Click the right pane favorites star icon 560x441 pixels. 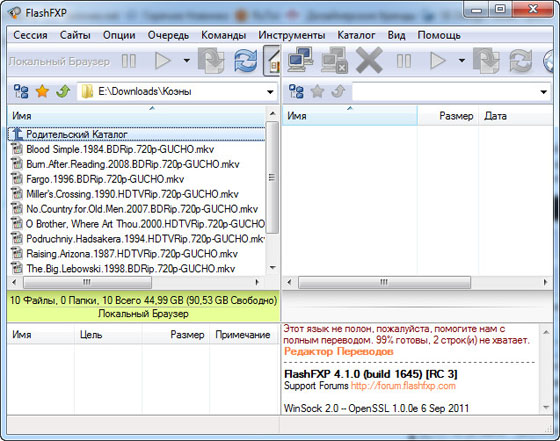318,91
